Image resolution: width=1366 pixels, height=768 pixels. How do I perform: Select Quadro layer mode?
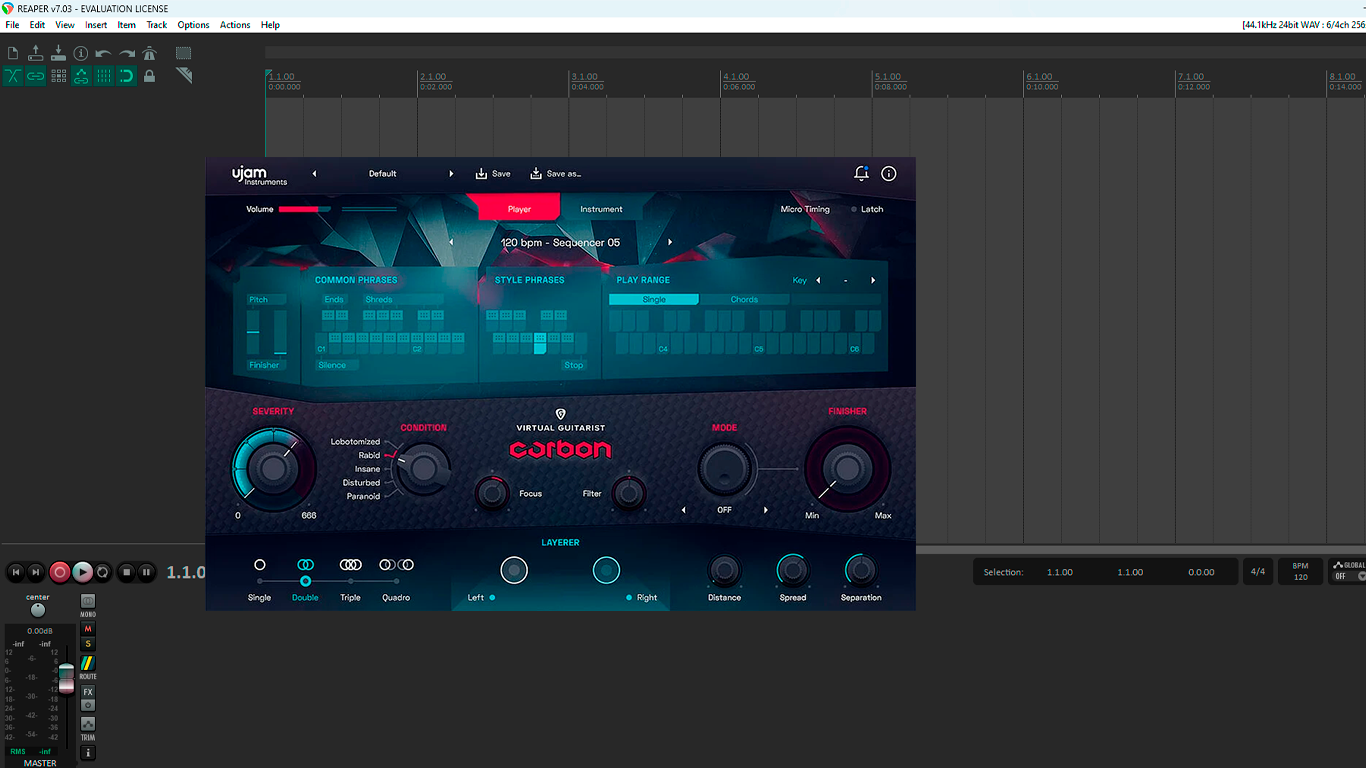click(x=396, y=579)
